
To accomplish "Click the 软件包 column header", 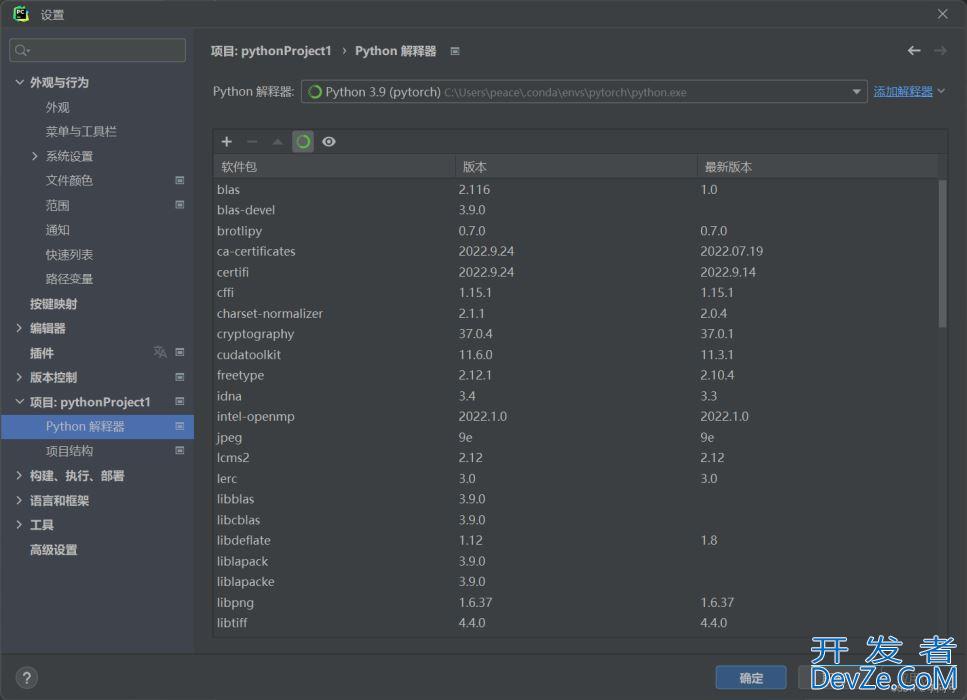I will [x=334, y=167].
